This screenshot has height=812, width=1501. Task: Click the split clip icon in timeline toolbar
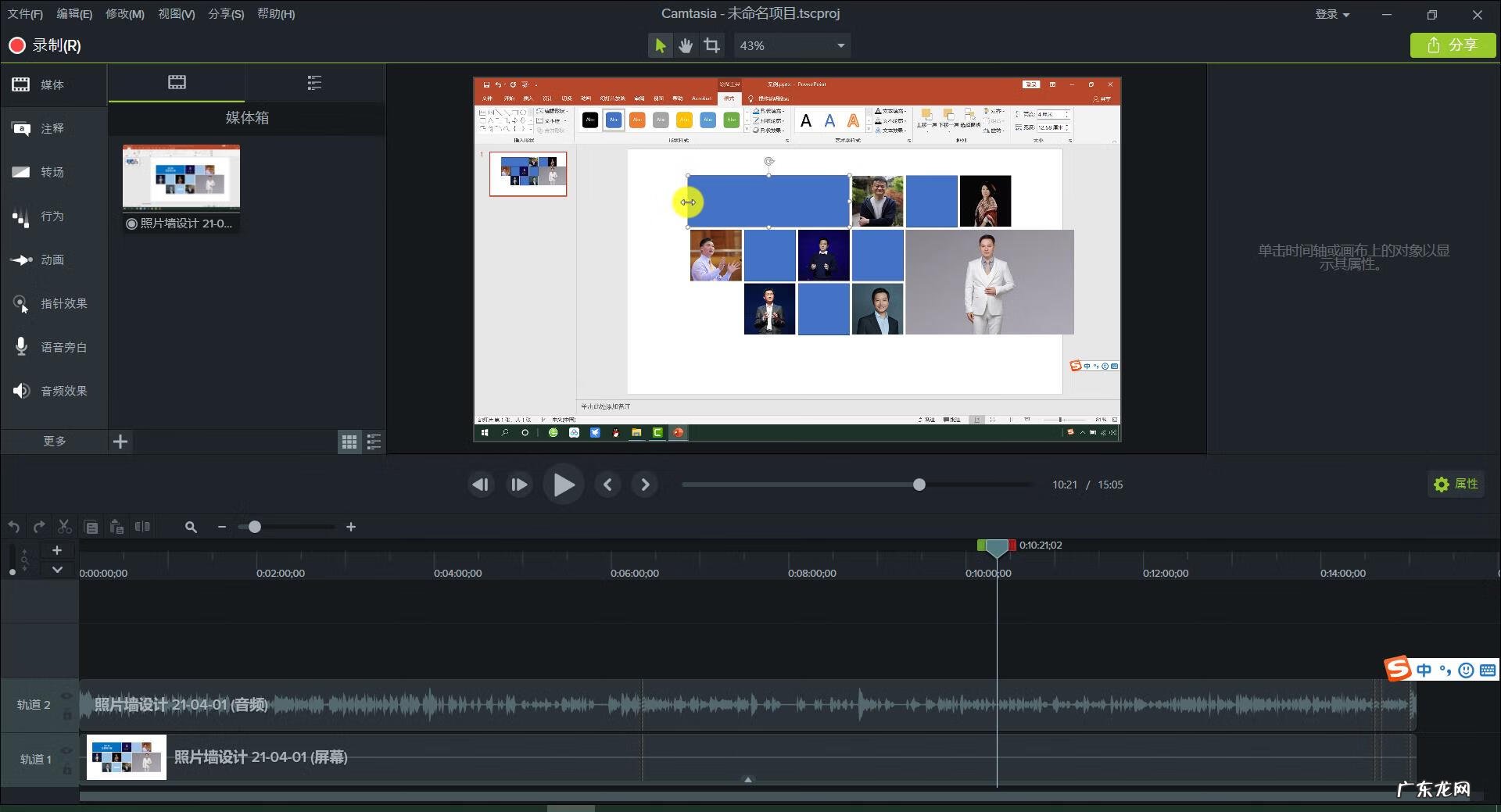click(x=142, y=527)
